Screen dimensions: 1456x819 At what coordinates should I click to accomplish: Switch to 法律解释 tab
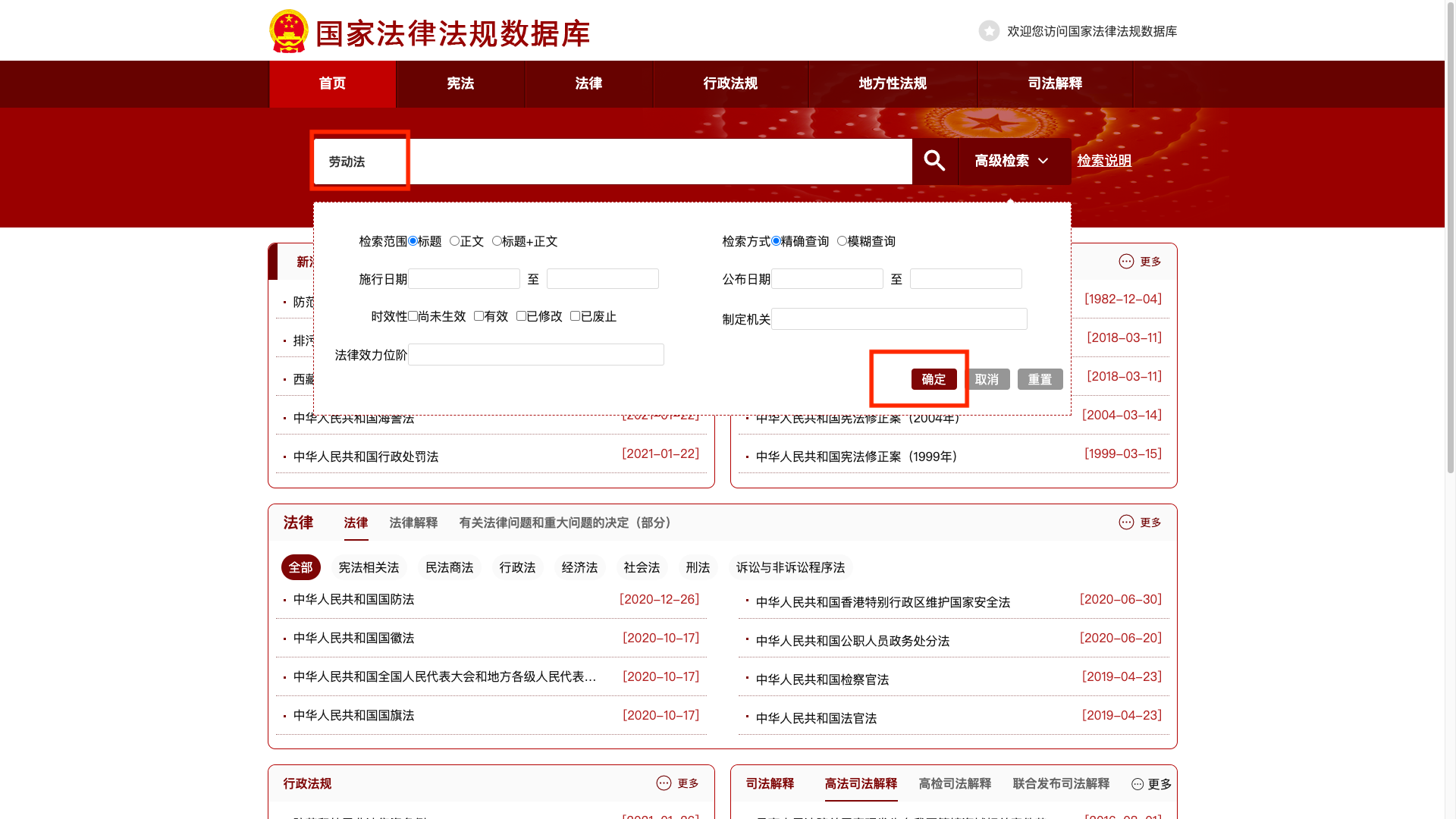pos(413,522)
